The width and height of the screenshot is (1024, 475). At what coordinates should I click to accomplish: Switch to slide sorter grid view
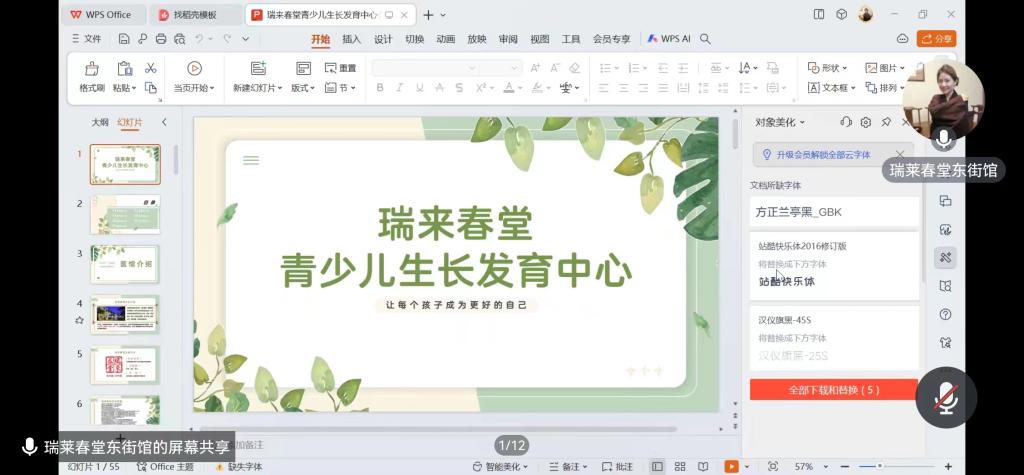680,467
